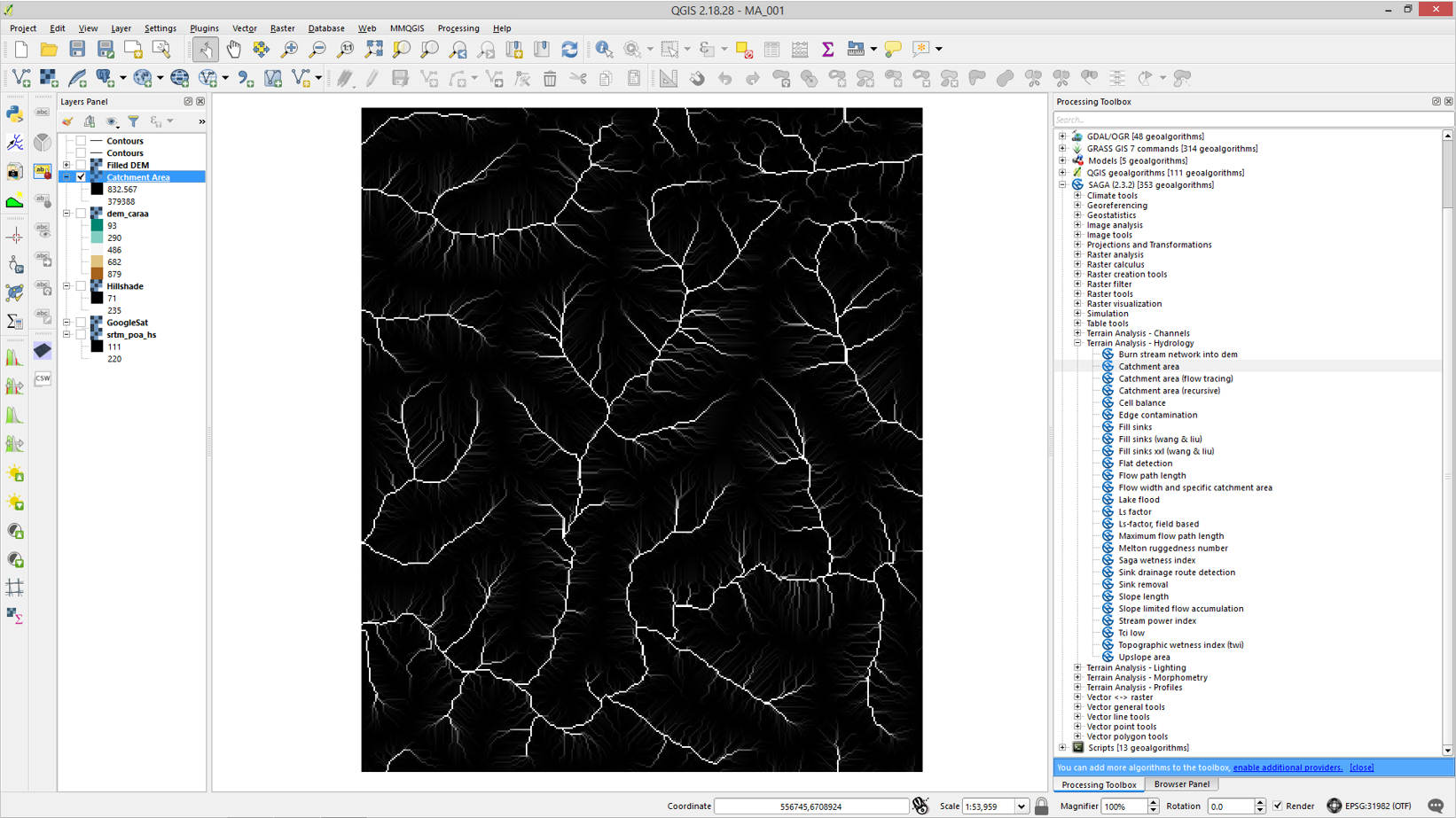Viewport: 1456px width, 818px height.
Task: Click the teal 93 color swatch in dem_caraa
Action: pyautogui.click(x=97, y=226)
